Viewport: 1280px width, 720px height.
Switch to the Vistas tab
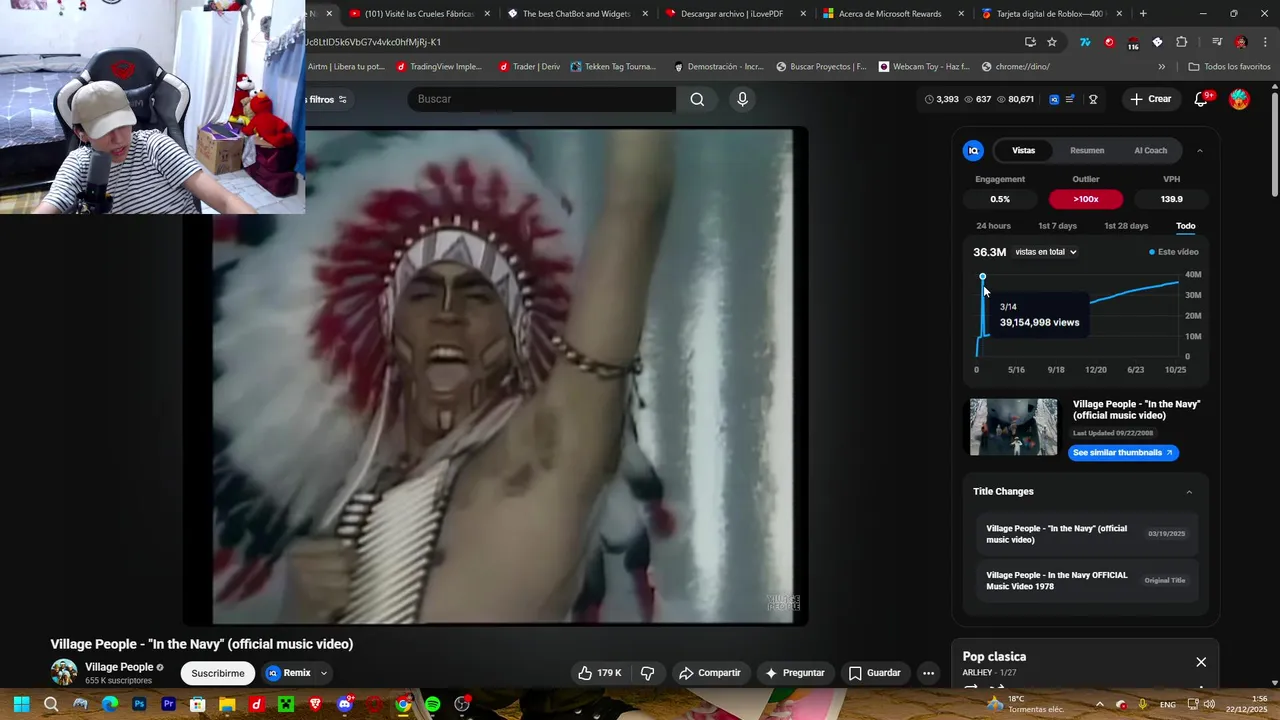(1023, 150)
